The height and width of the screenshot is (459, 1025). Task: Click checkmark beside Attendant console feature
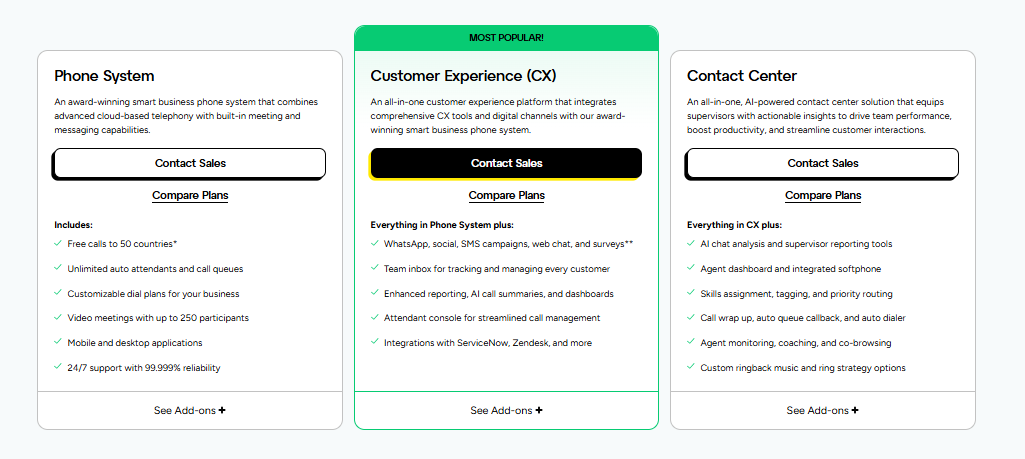click(x=375, y=317)
